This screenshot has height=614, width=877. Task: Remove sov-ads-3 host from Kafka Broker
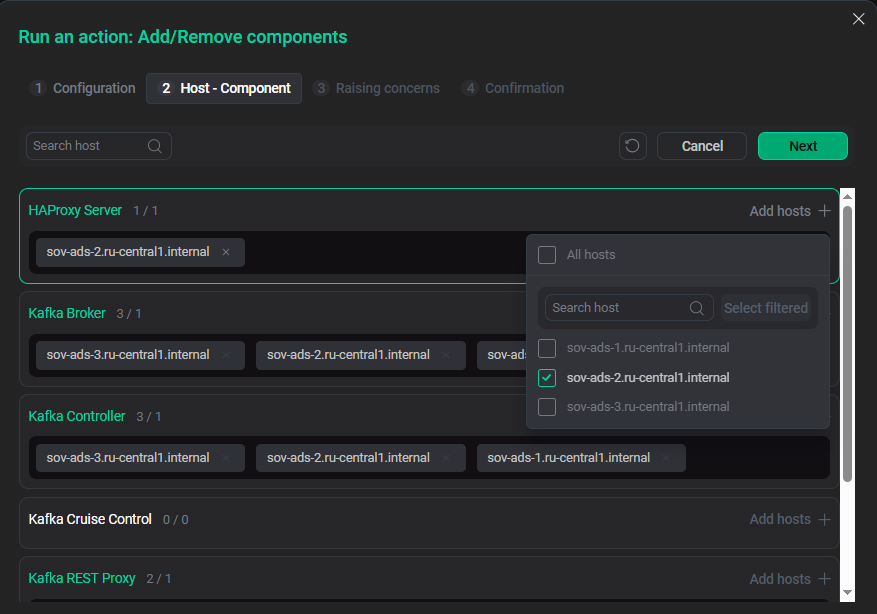click(226, 355)
